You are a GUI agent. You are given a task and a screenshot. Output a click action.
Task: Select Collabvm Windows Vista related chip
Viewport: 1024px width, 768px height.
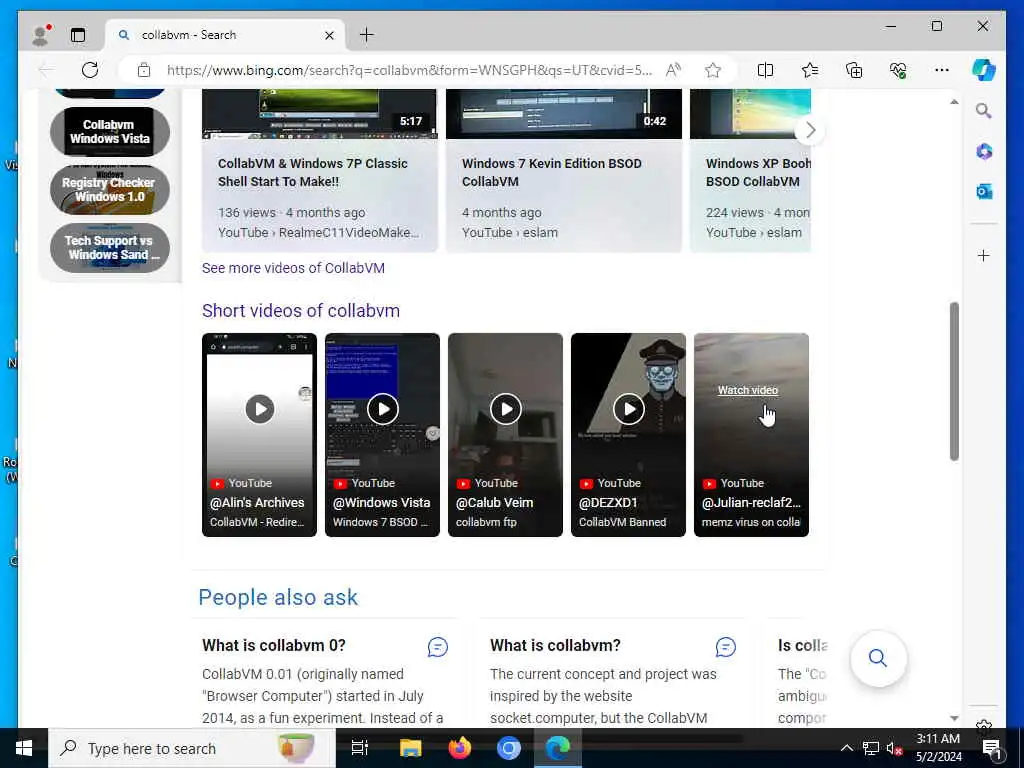click(110, 131)
